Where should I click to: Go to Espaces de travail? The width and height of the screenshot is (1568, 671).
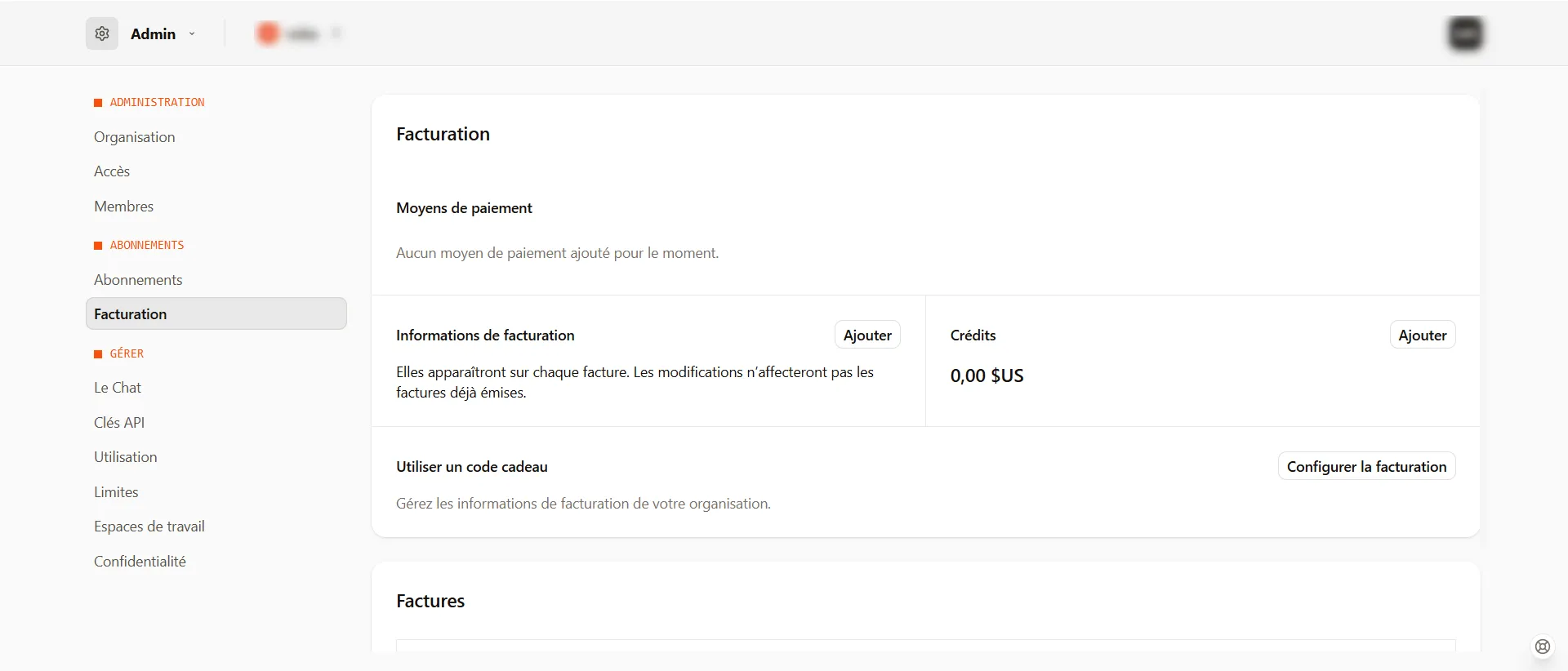[x=149, y=527]
